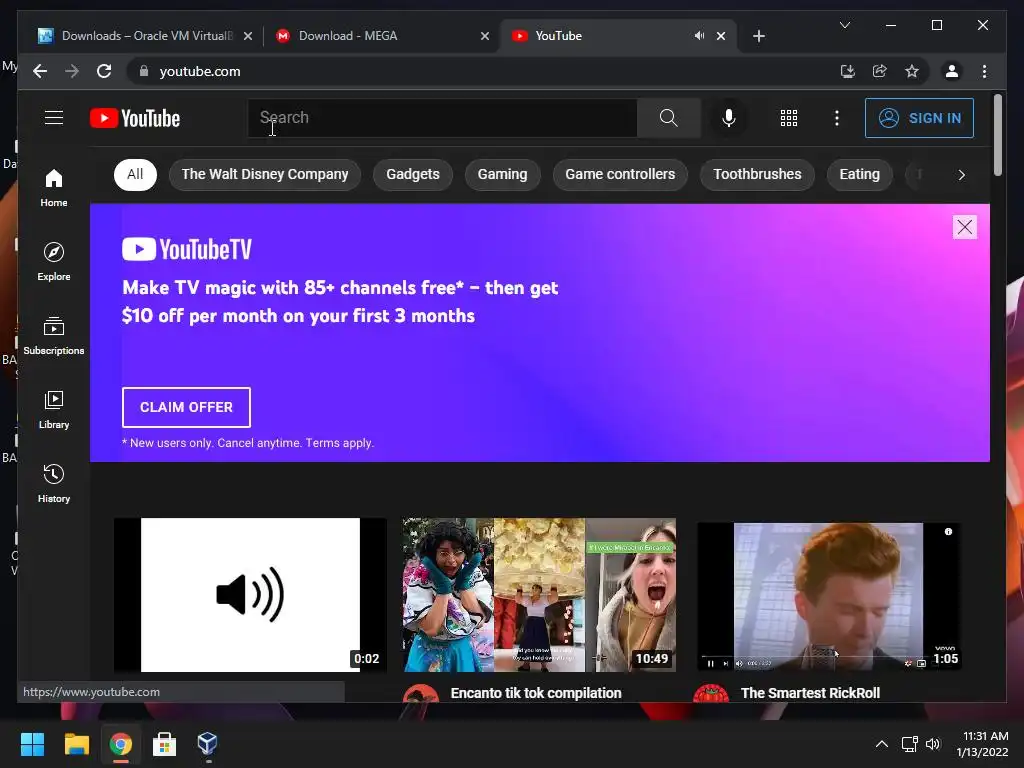View site info lock icon
The height and width of the screenshot is (768, 1024).
point(144,71)
